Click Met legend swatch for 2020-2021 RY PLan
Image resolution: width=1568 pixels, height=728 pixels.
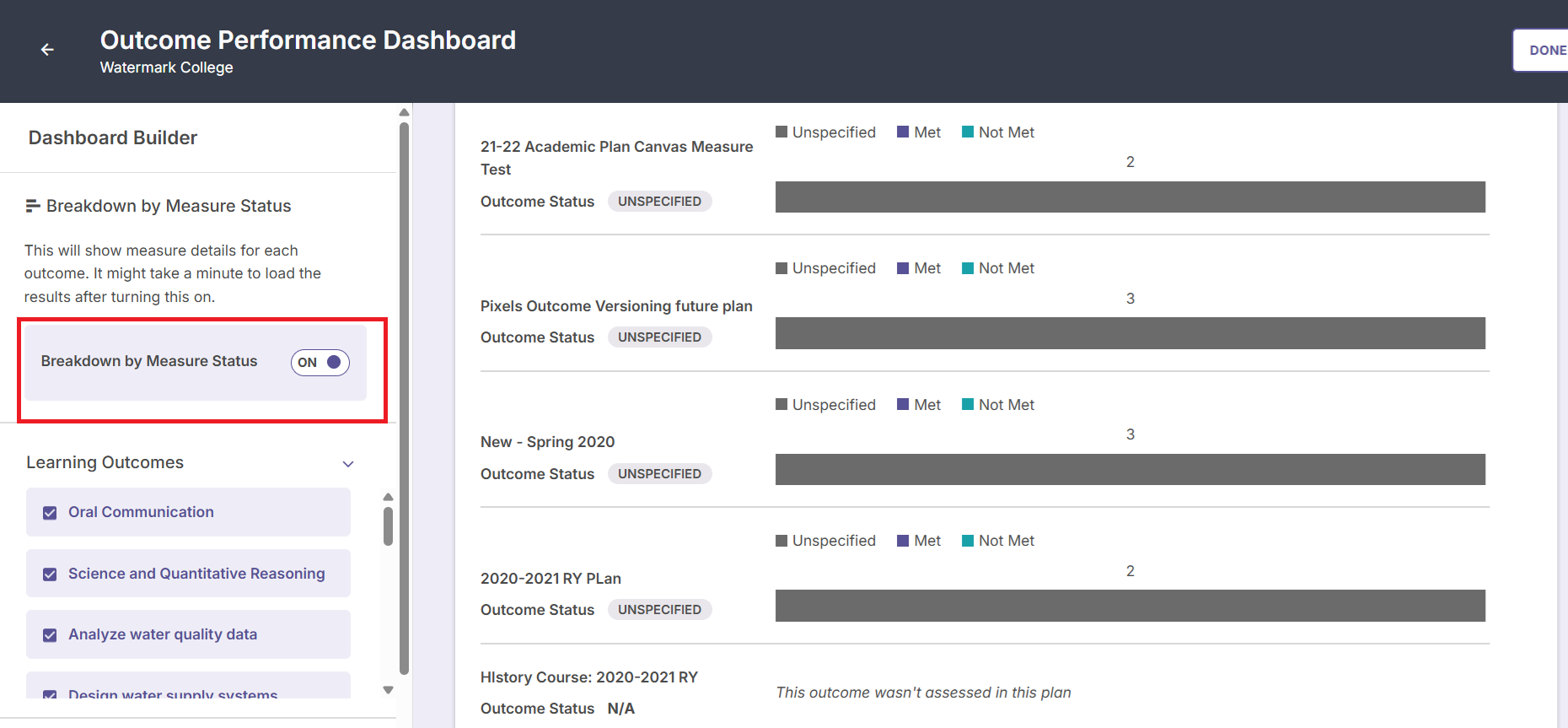pyautogui.click(x=903, y=541)
